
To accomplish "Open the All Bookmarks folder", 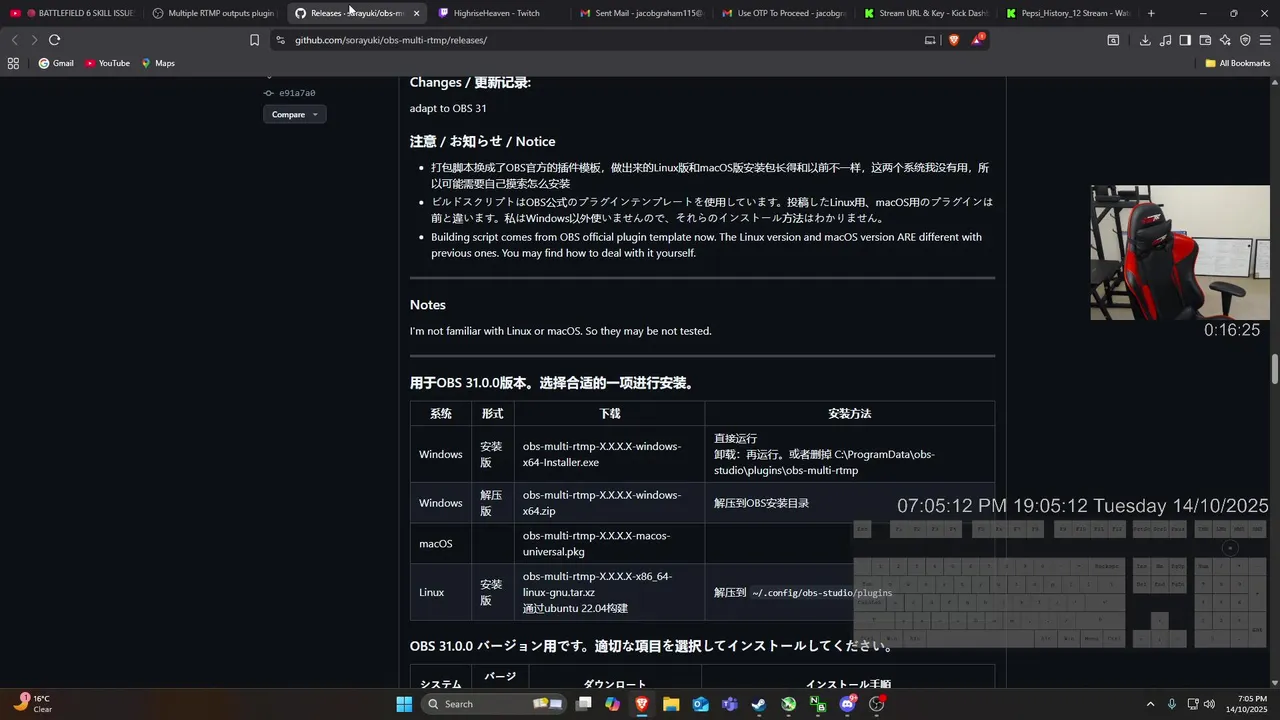I will pyautogui.click(x=1237, y=63).
